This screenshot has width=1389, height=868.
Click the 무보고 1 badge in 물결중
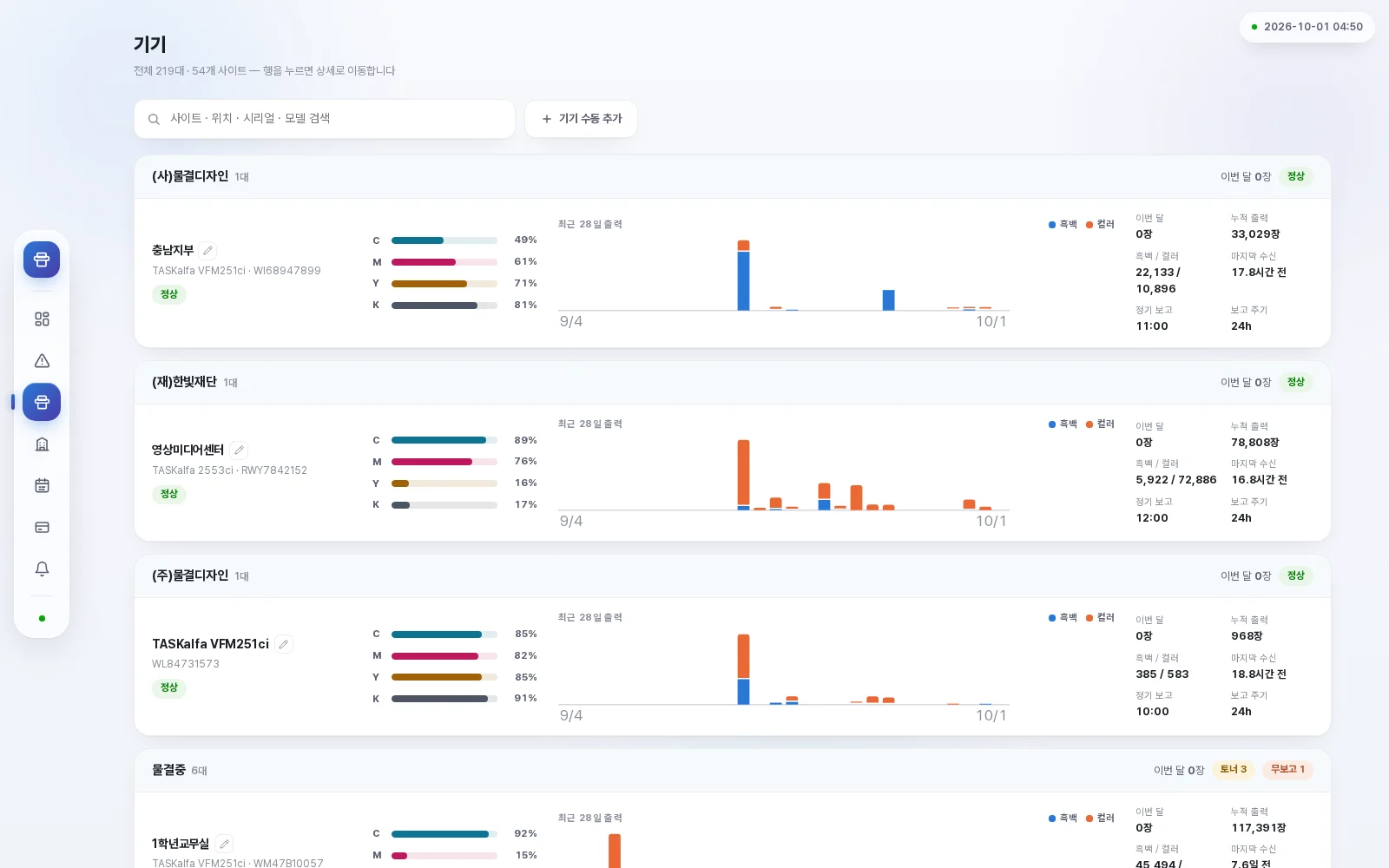coord(1287,770)
